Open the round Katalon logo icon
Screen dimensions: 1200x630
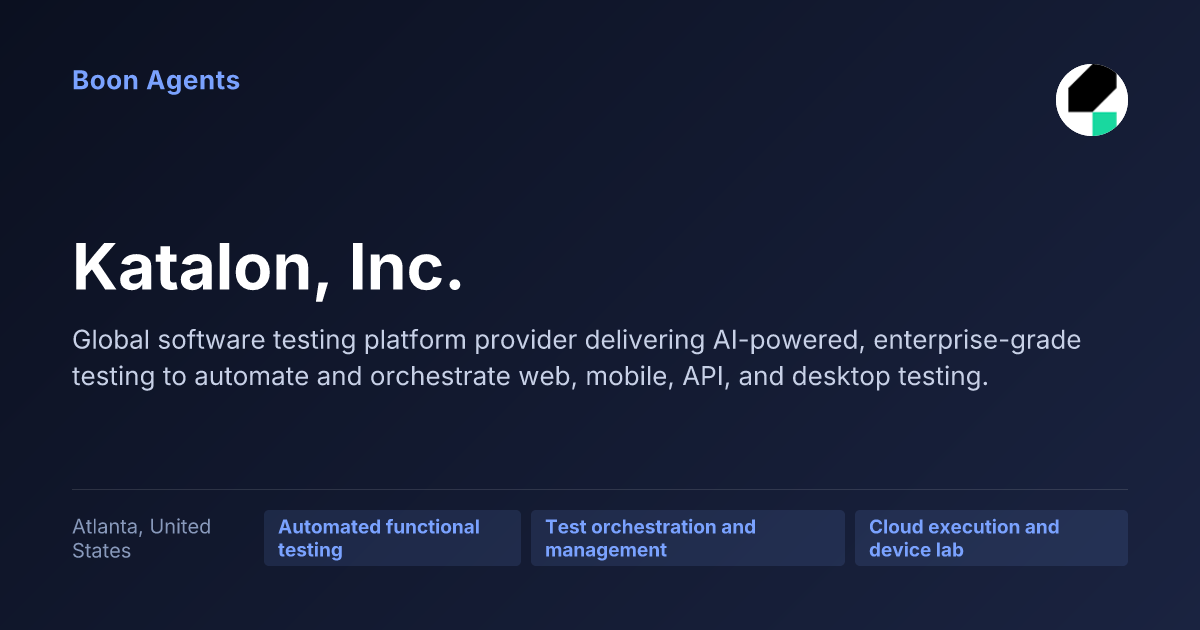1092,100
